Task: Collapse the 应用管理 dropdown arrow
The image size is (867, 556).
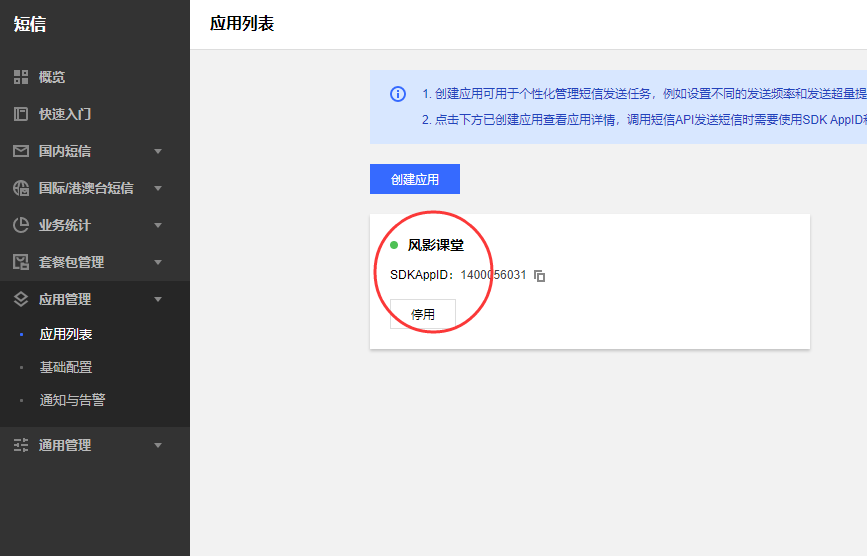Action: 158,299
